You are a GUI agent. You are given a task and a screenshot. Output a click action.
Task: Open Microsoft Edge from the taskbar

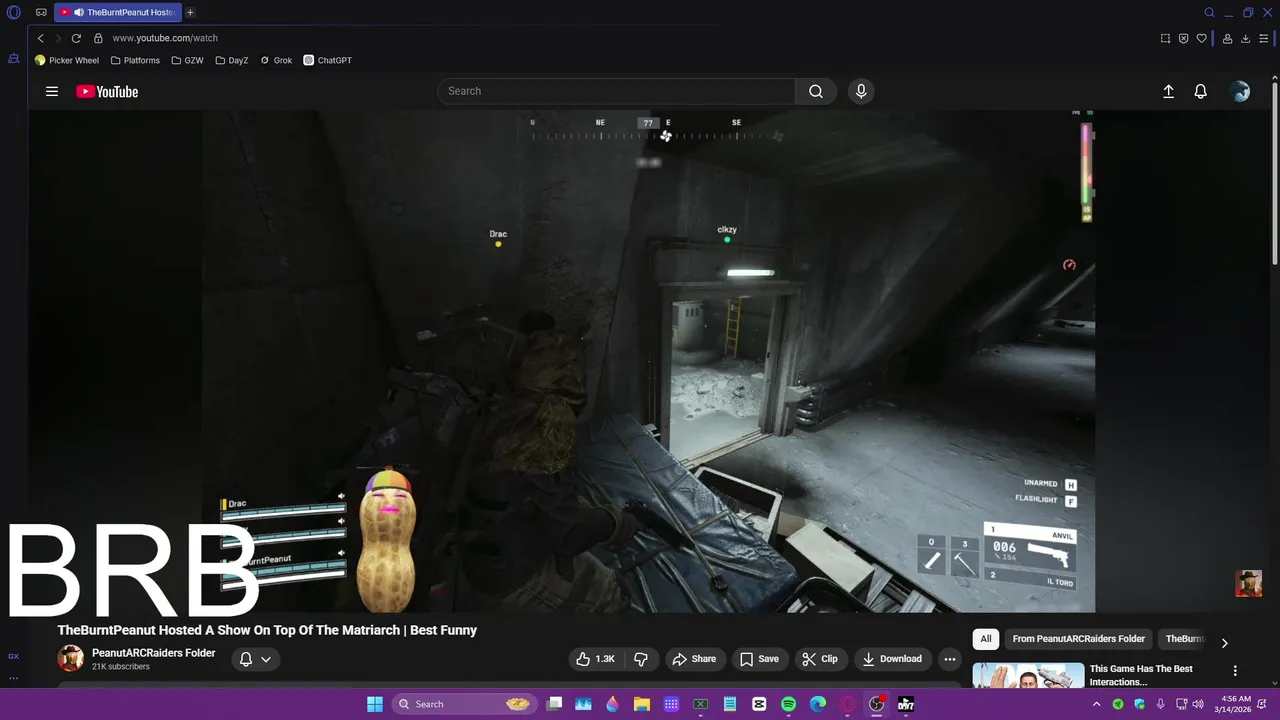point(818,704)
